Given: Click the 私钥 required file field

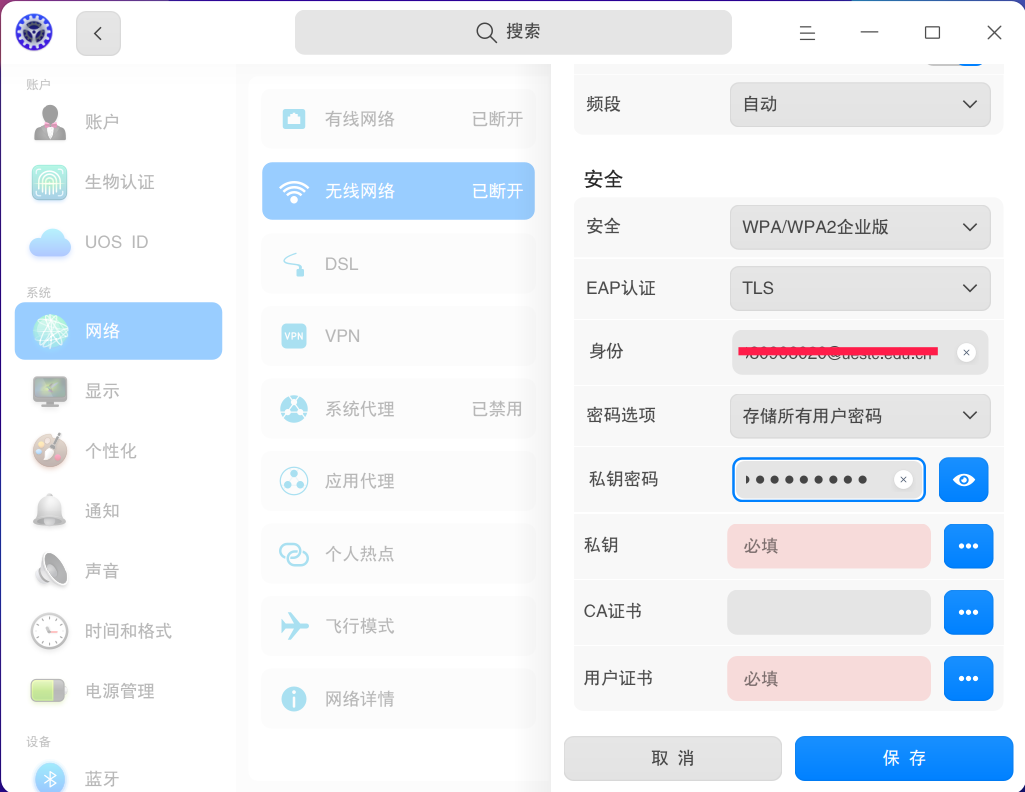Looking at the screenshot, I should pos(828,546).
